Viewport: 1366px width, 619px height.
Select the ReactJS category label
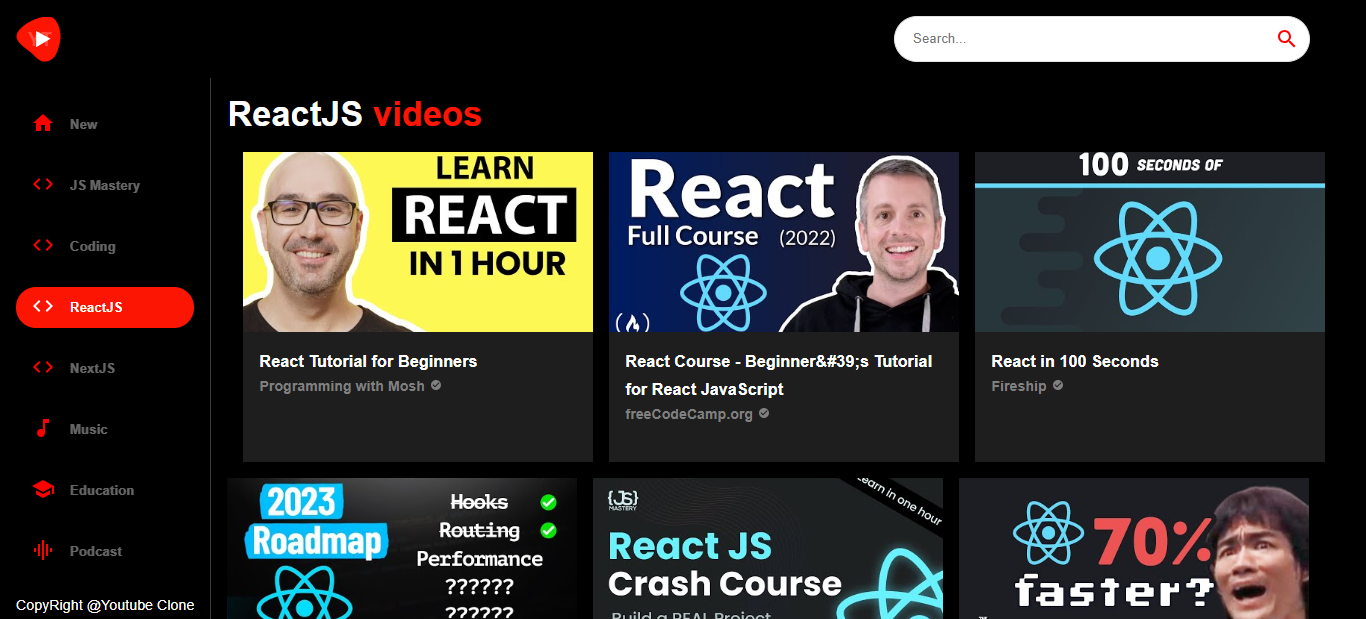[x=96, y=307]
